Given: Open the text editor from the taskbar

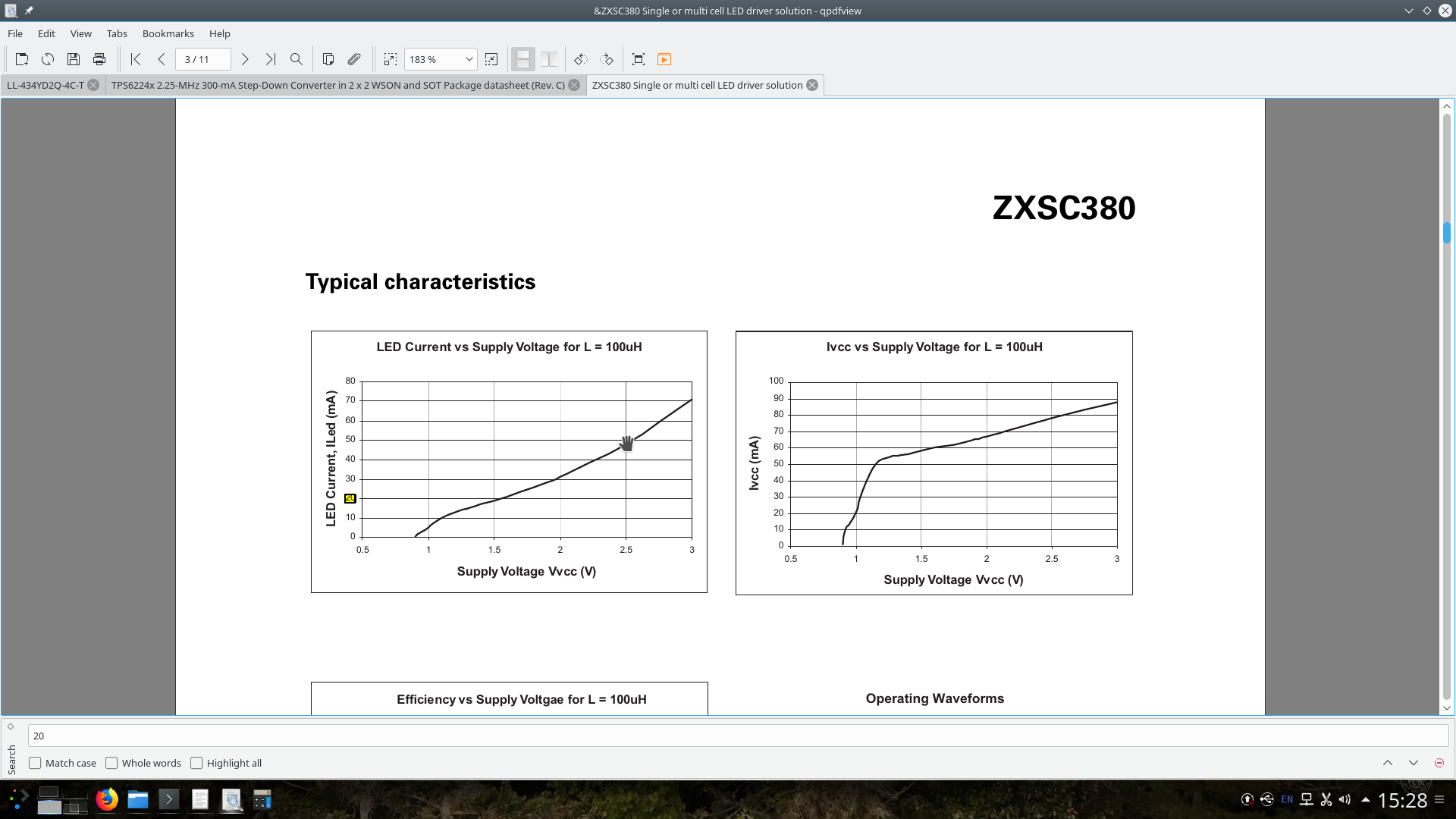Looking at the screenshot, I should (200, 799).
